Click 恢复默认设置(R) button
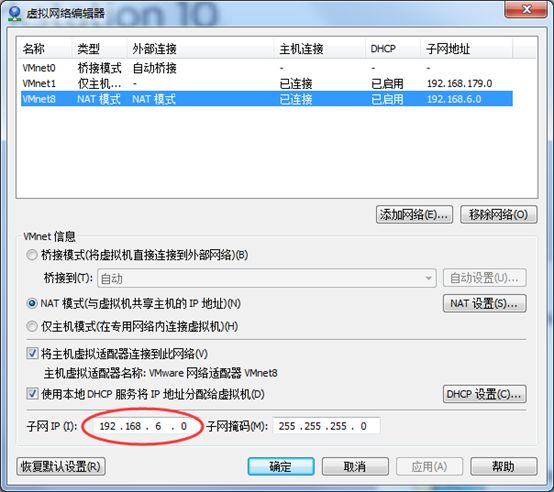Image resolution: width=554 pixels, height=492 pixels. coord(61,467)
